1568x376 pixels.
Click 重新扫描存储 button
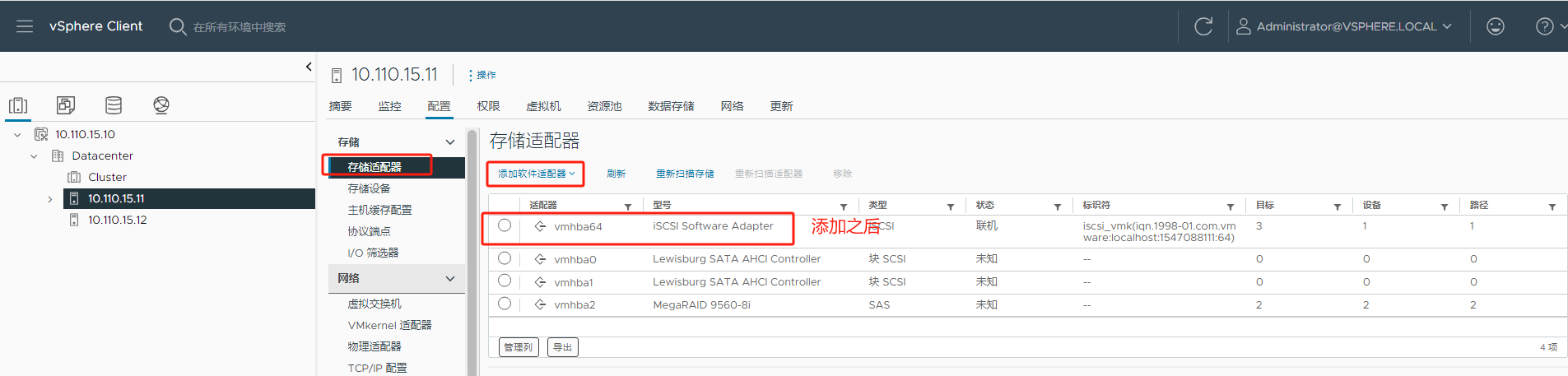click(x=685, y=174)
